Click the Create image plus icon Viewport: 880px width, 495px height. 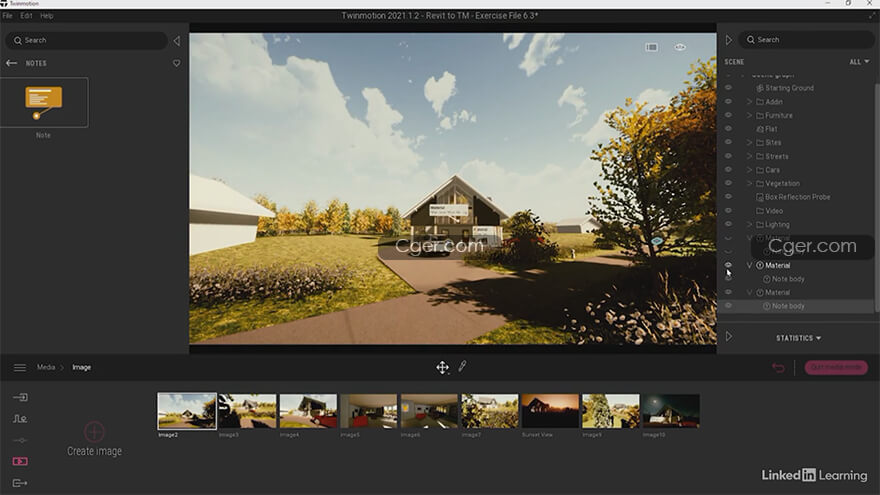pyautogui.click(x=94, y=432)
